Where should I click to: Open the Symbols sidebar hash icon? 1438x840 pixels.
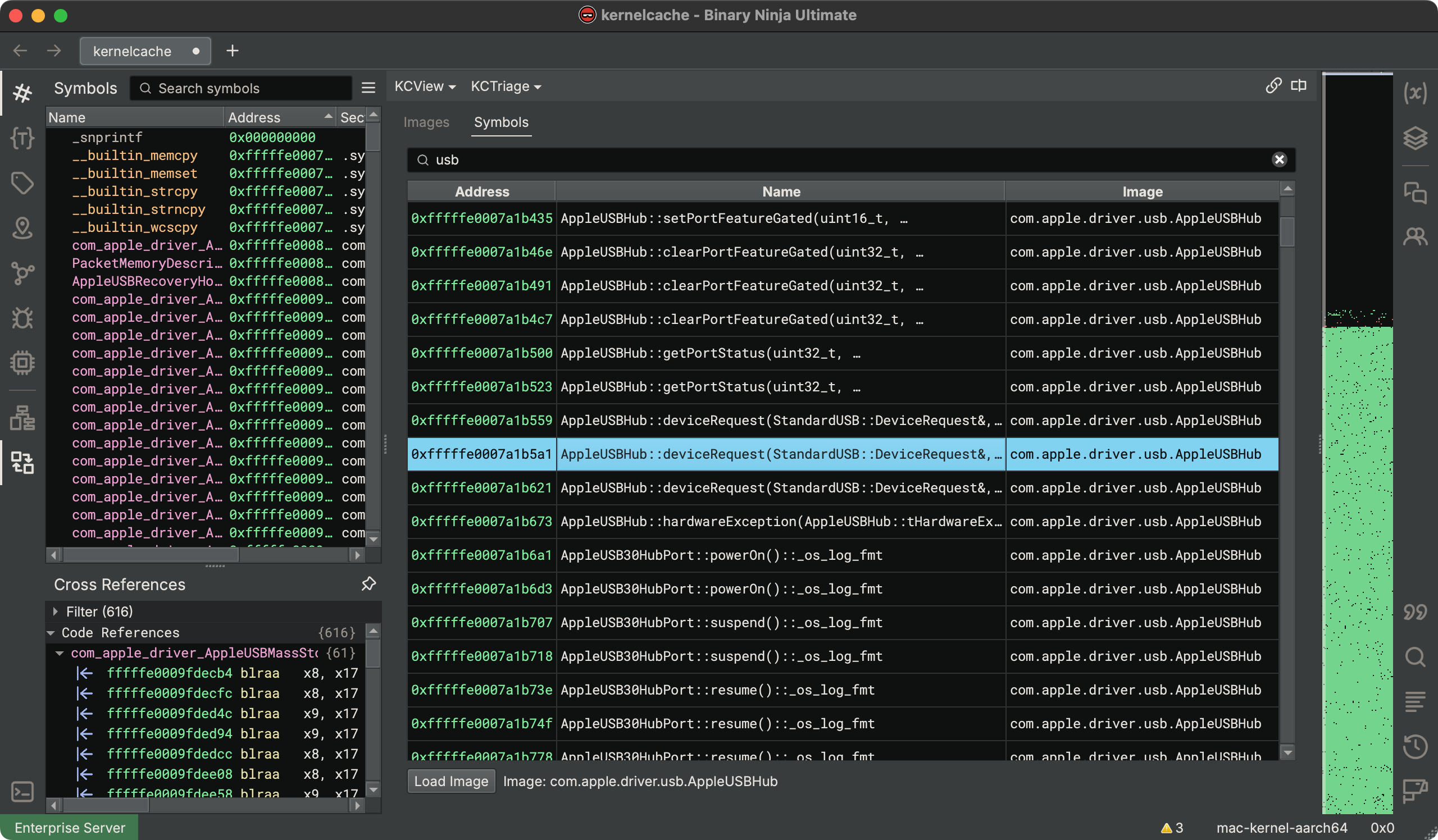[x=22, y=93]
